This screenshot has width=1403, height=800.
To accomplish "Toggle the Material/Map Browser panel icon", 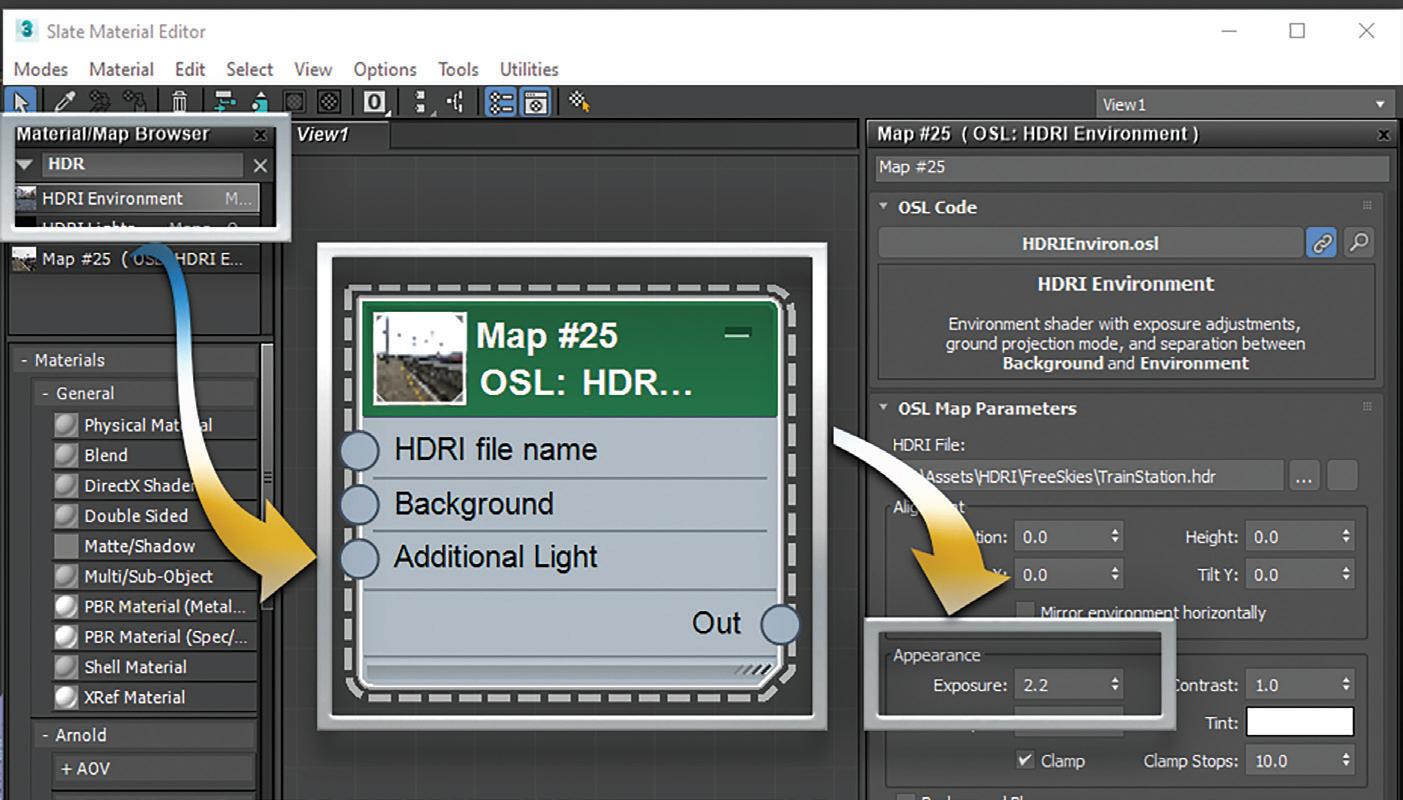I will point(501,102).
